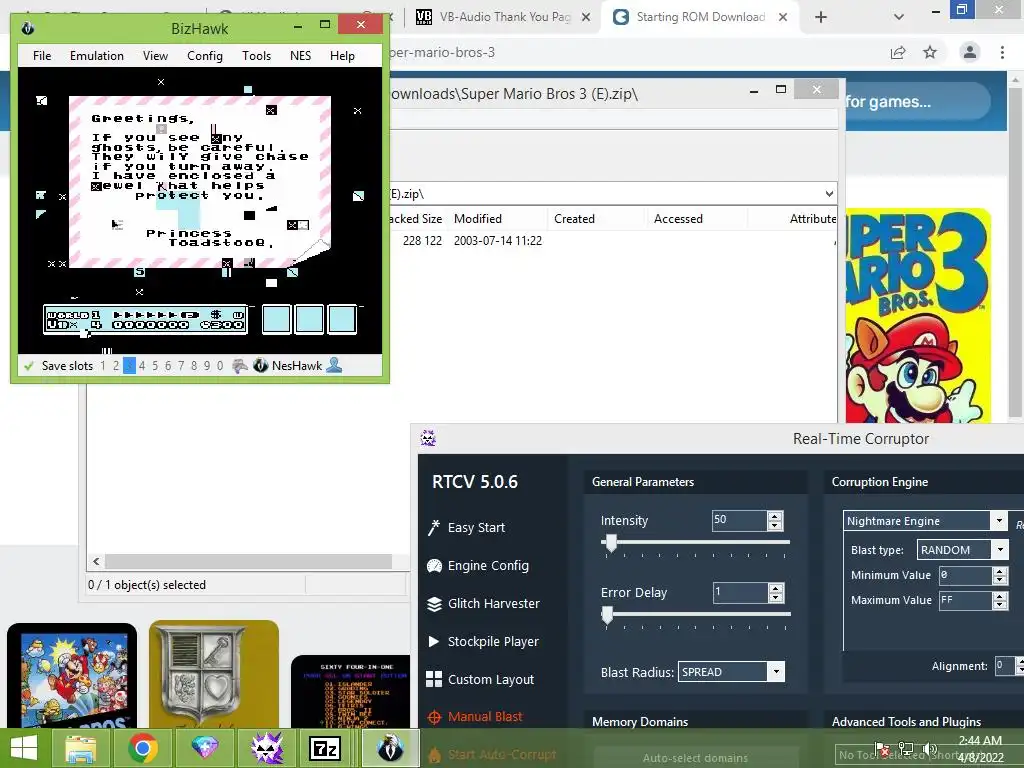This screenshot has height=768, width=1024.
Task: Close the Starting ROM Download tab
Action: (x=782, y=18)
